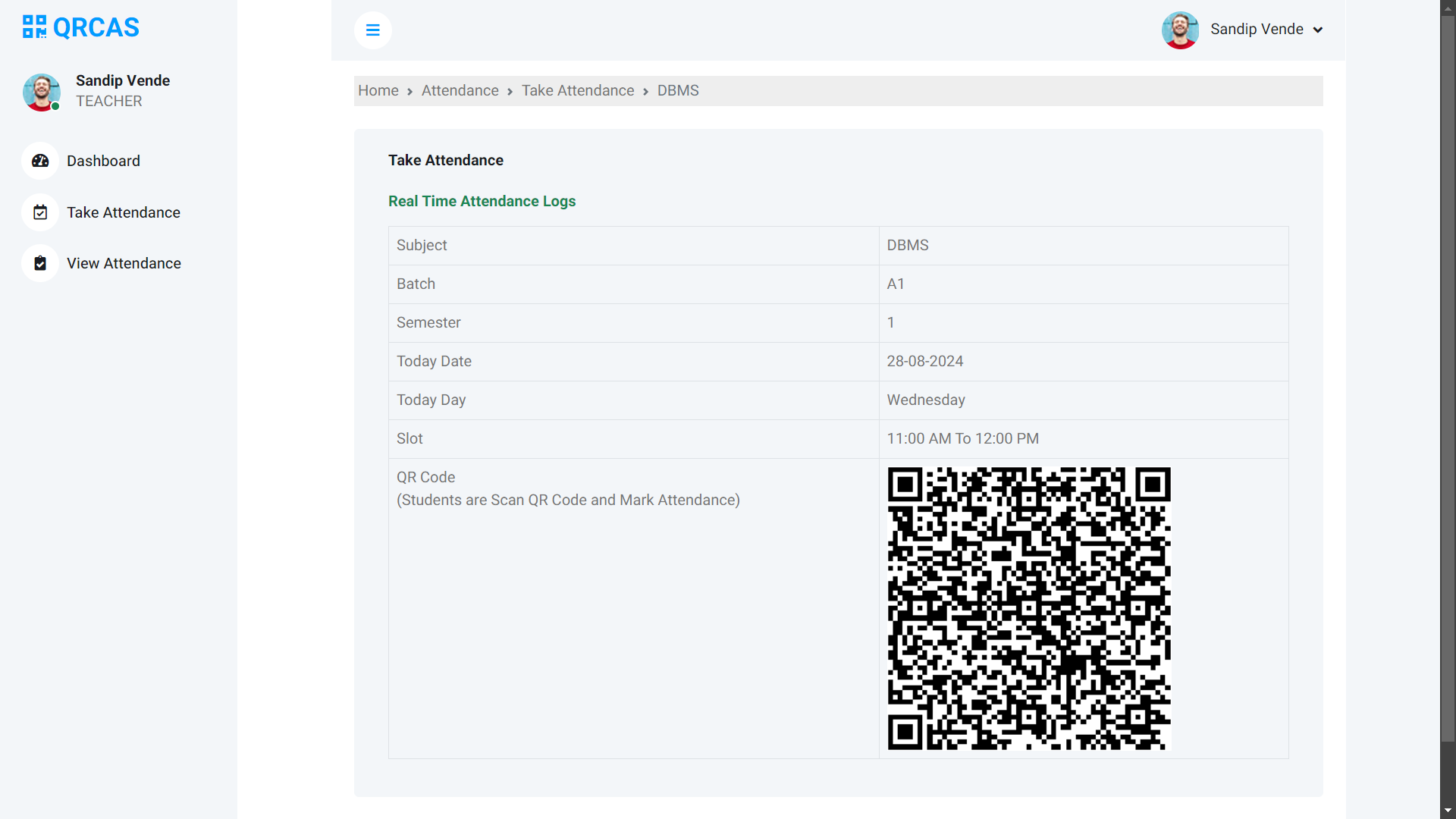Click the Attendance breadcrumb link
Image resolution: width=1456 pixels, height=819 pixels.
460,90
